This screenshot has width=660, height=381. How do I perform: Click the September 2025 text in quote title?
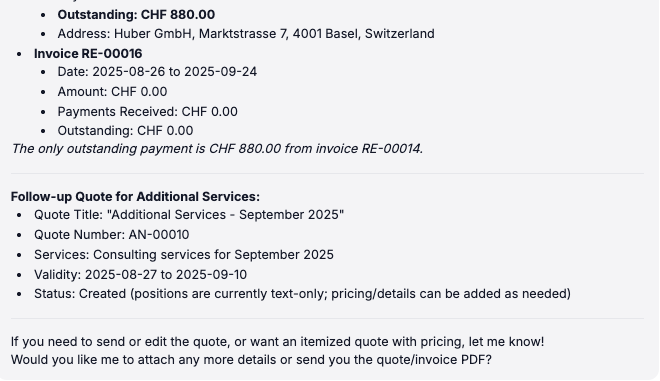point(290,215)
